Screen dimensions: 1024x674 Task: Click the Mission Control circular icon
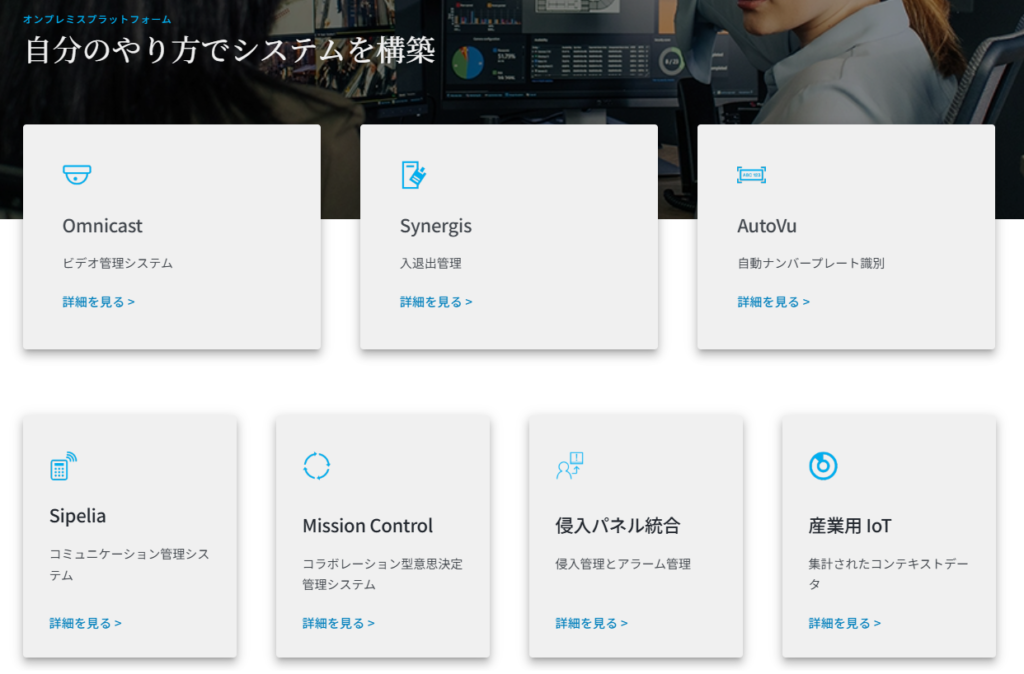coord(316,466)
